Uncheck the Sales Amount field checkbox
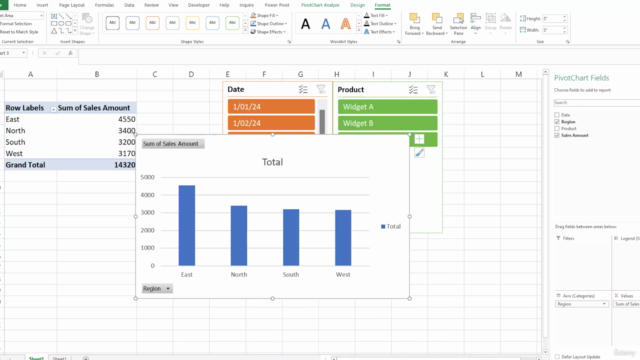 pyautogui.click(x=557, y=135)
